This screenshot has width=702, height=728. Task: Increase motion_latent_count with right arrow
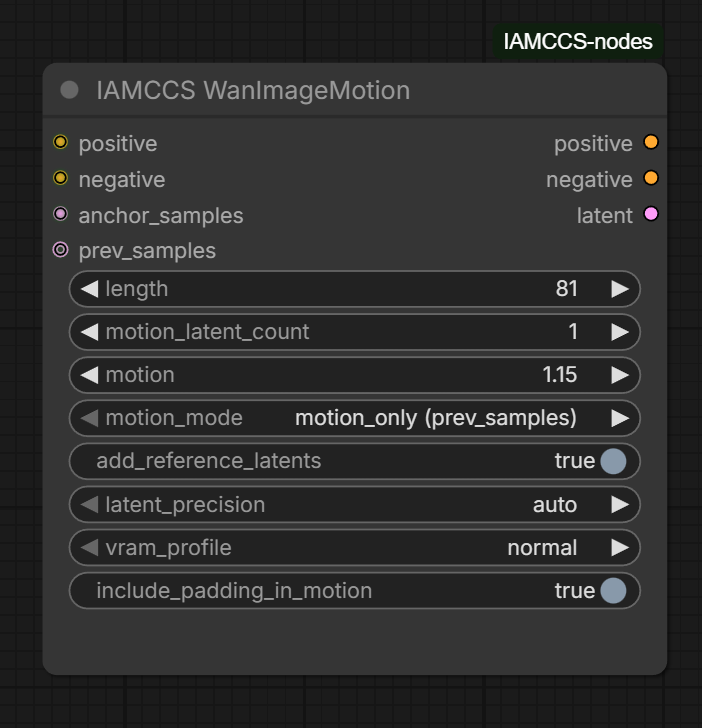pyautogui.click(x=620, y=332)
